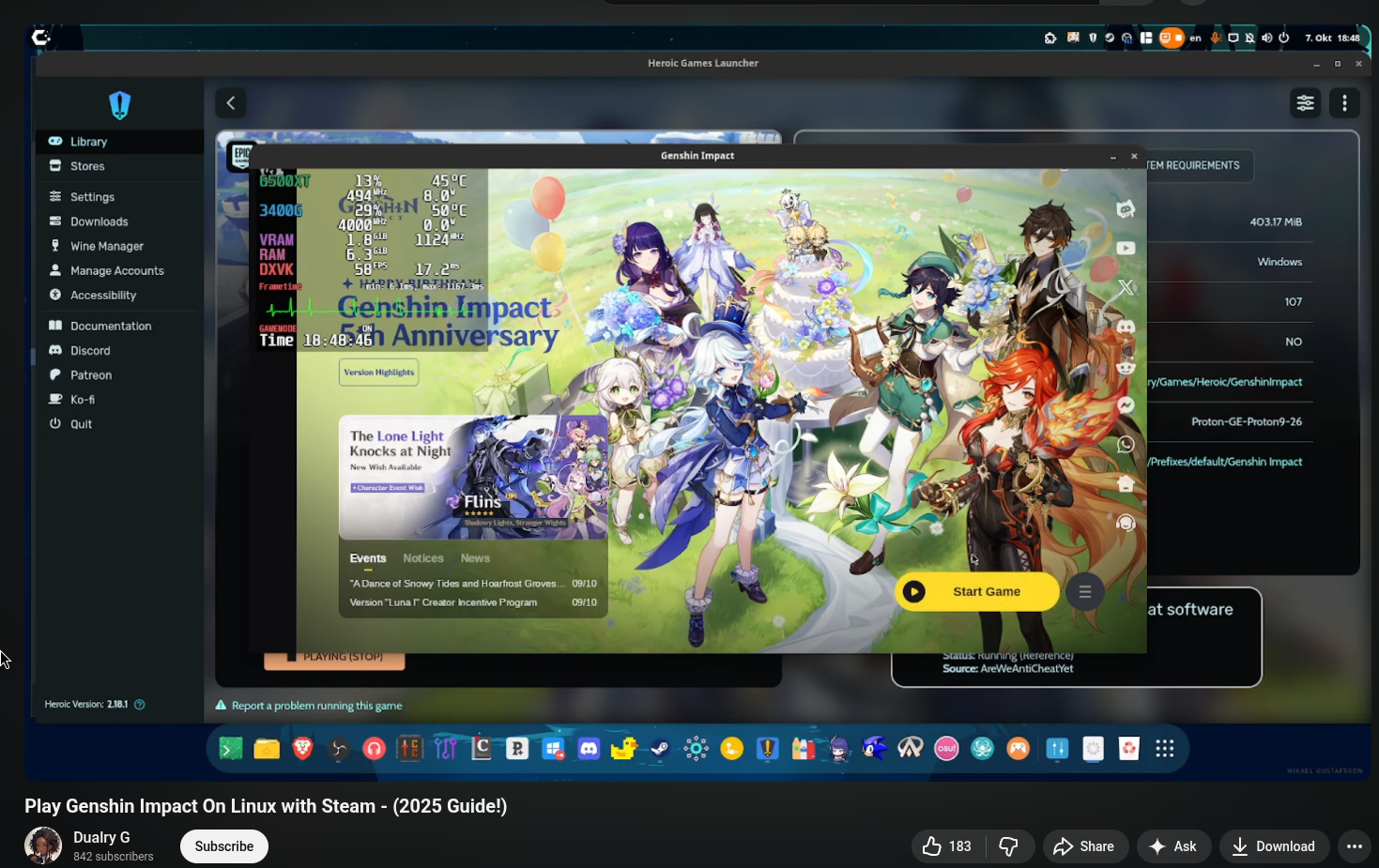Open the Patreon link in the sidebar
The height and width of the screenshot is (868, 1379).
click(x=119, y=374)
